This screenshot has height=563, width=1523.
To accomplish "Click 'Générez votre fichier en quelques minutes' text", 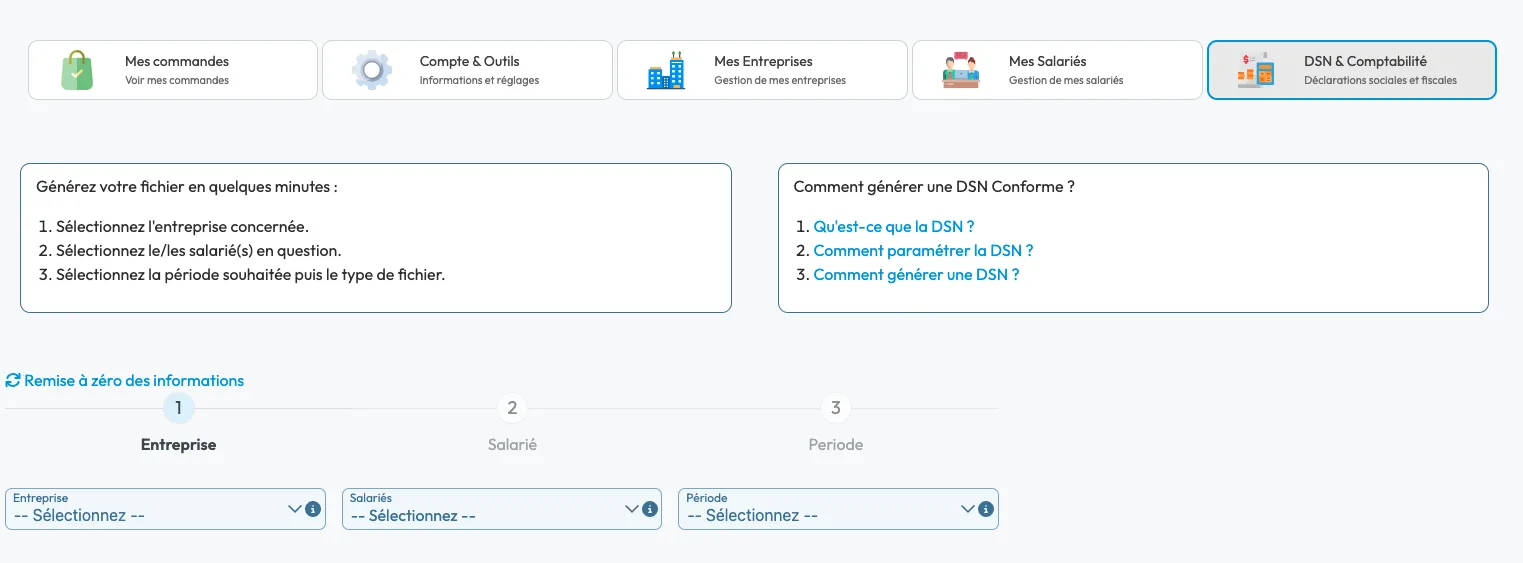I will (187, 187).
